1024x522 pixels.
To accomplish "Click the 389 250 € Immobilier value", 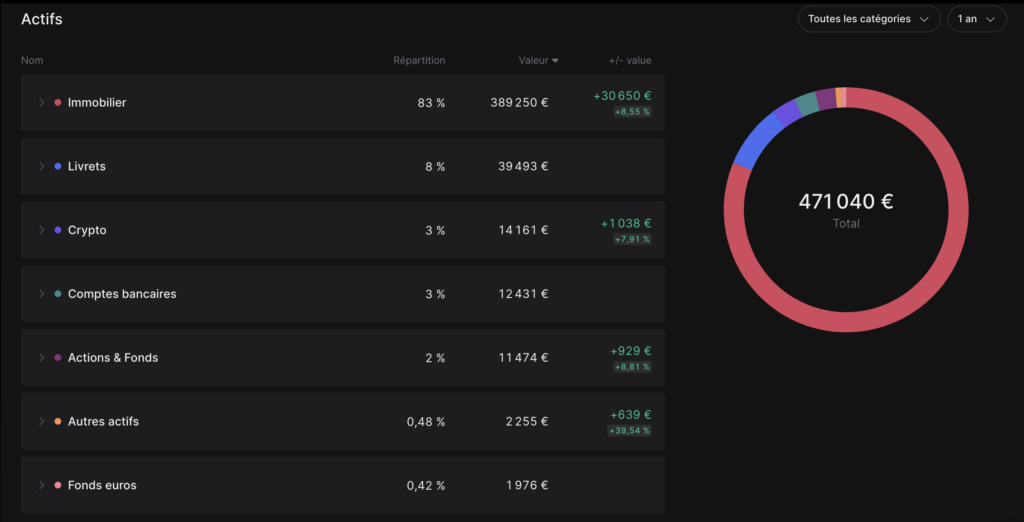I will point(519,103).
